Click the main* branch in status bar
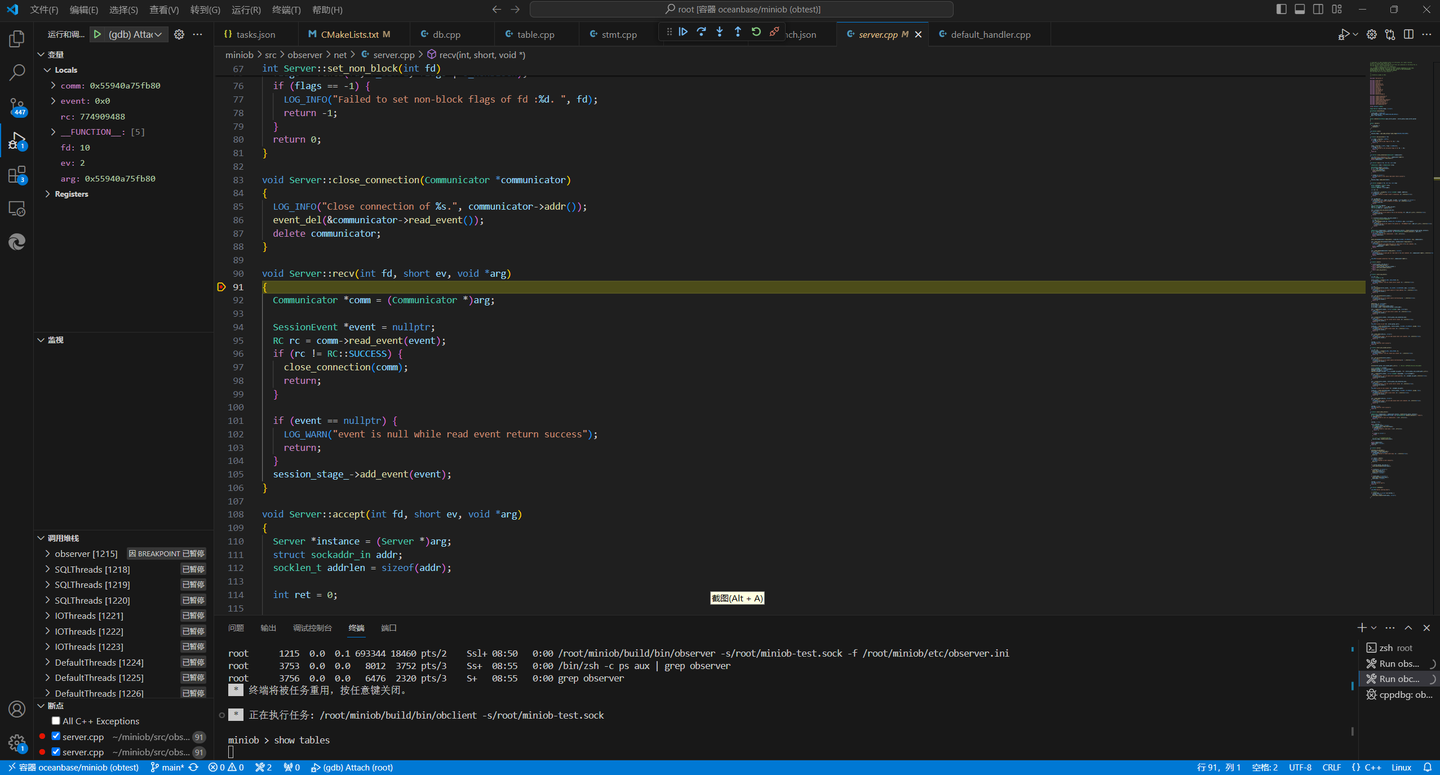Screen dimensions: 1440x775 [172, 768]
